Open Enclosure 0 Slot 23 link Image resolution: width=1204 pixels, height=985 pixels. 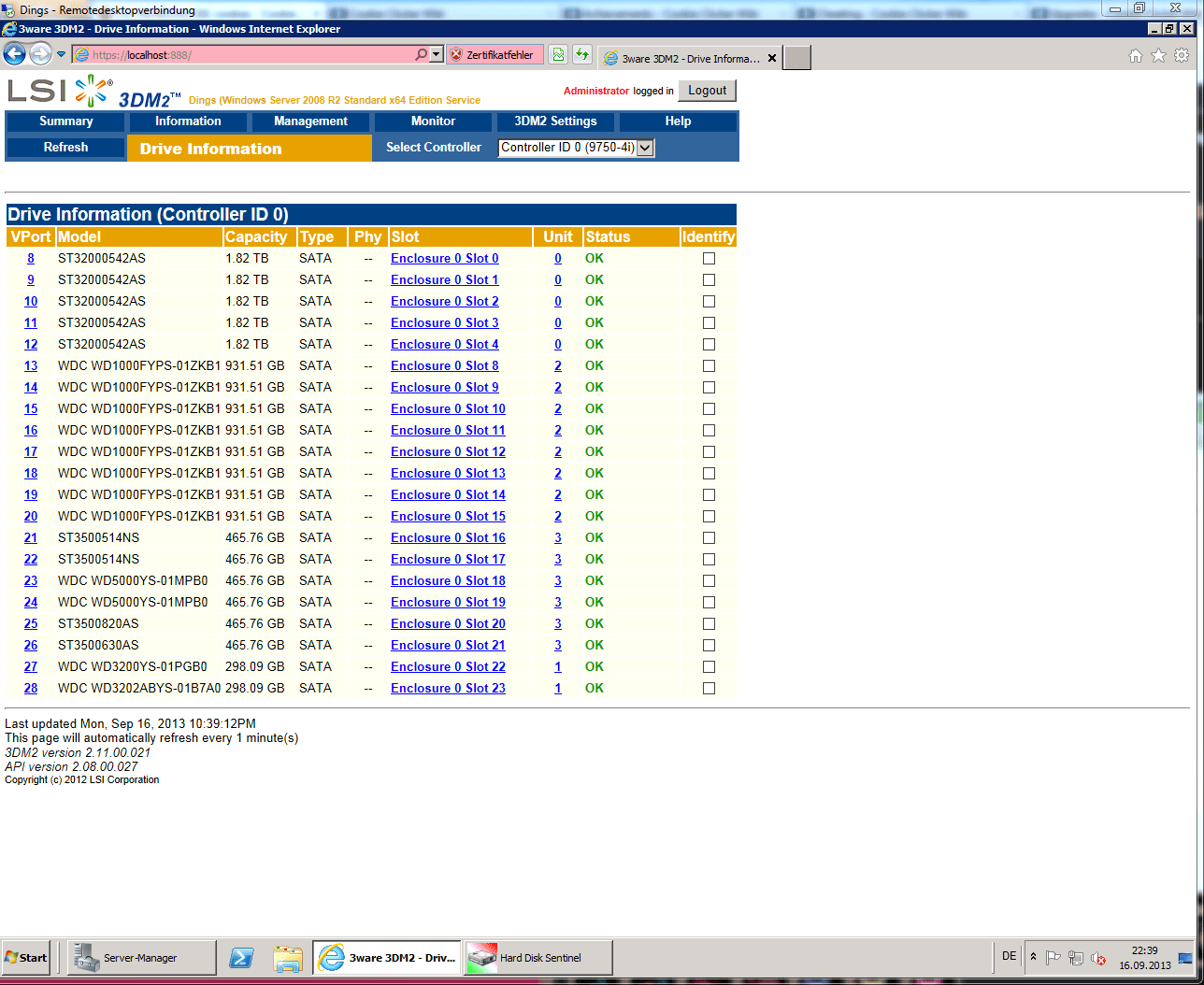pos(448,689)
